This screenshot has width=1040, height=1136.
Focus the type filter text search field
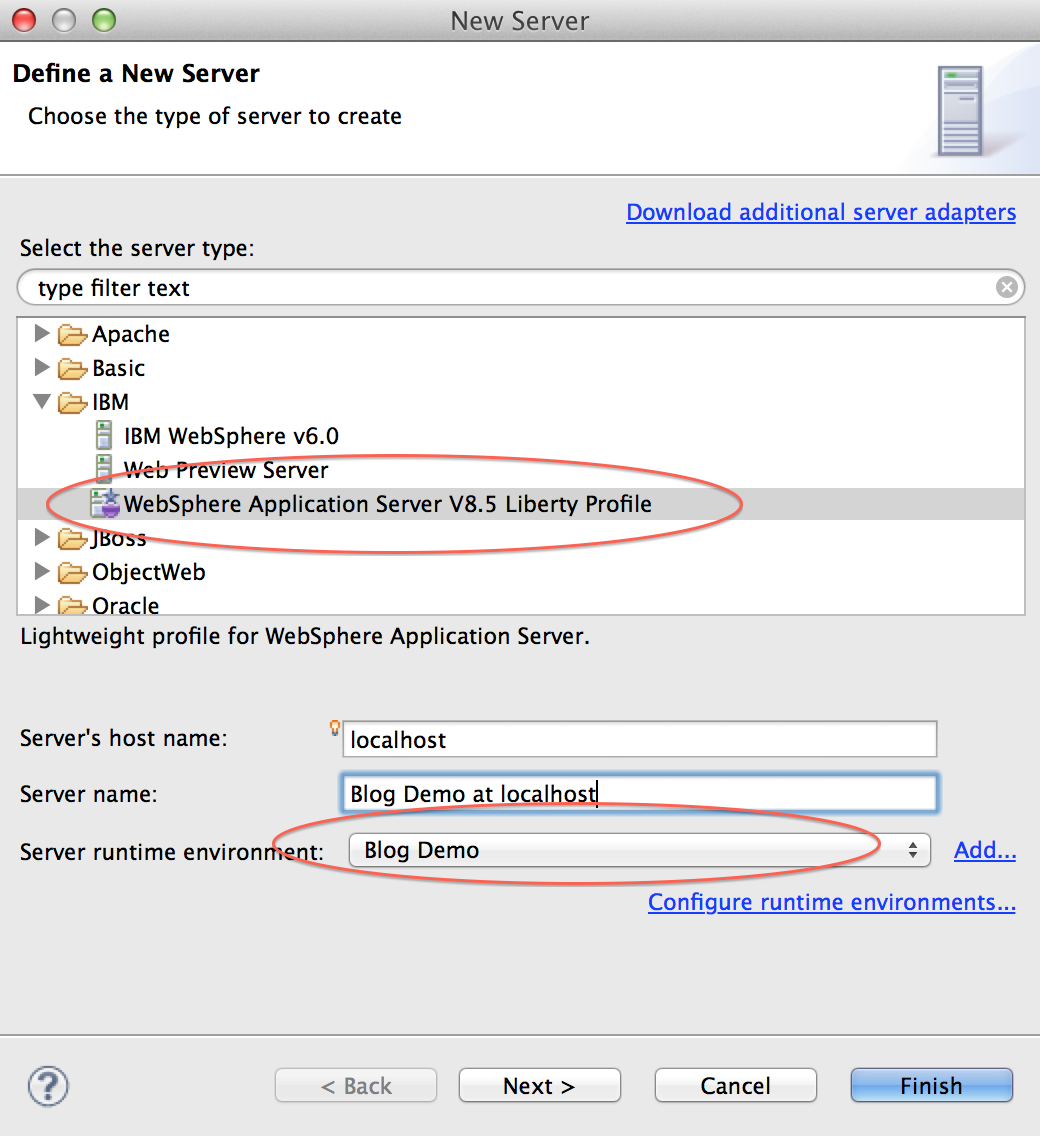pyautogui.click(x=520, y=288)
